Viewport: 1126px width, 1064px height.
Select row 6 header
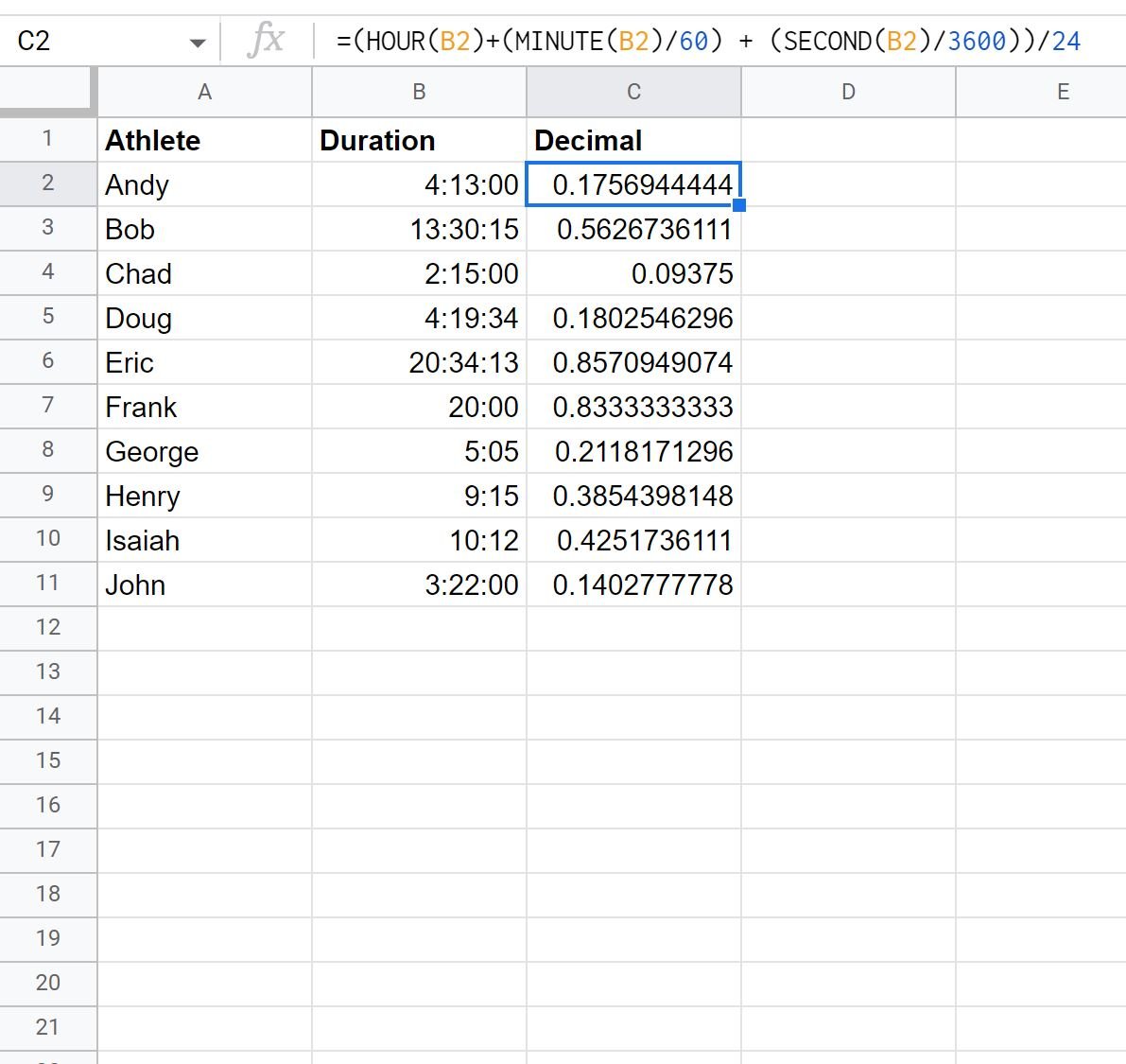point(48,361)
